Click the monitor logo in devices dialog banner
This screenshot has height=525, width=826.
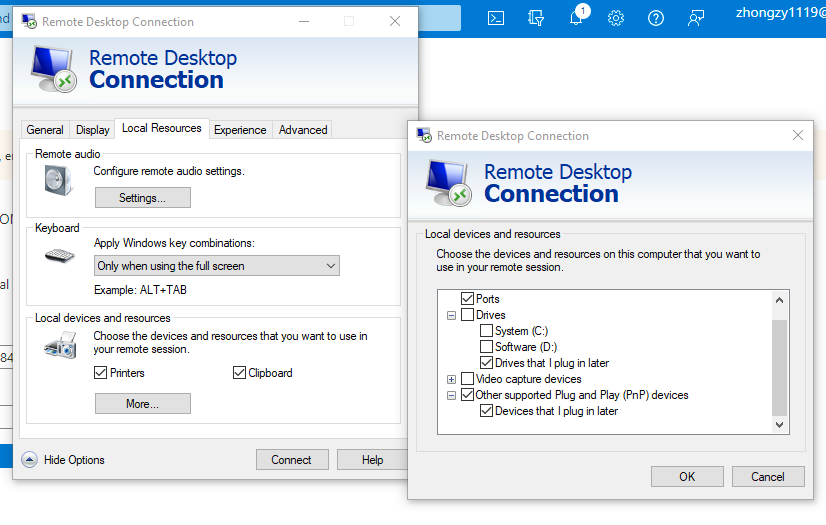click(x=449, y=183)
